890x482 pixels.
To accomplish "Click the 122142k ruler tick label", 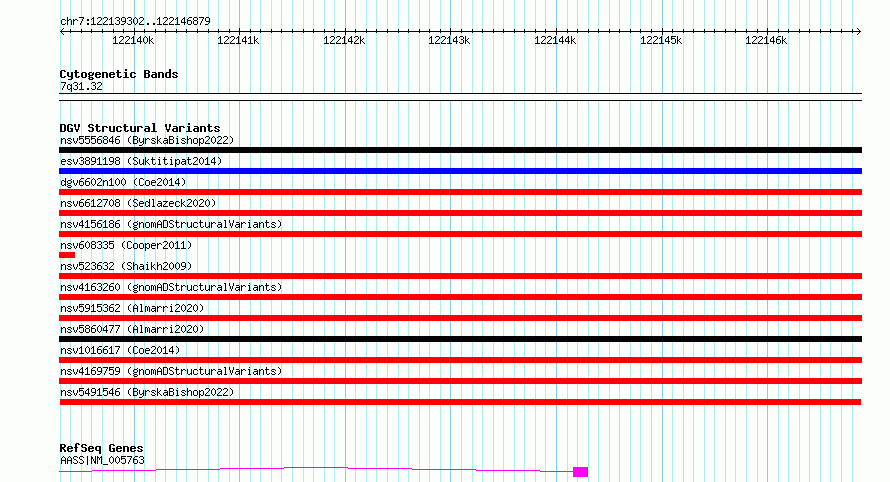I will click(x=344, y=40).
